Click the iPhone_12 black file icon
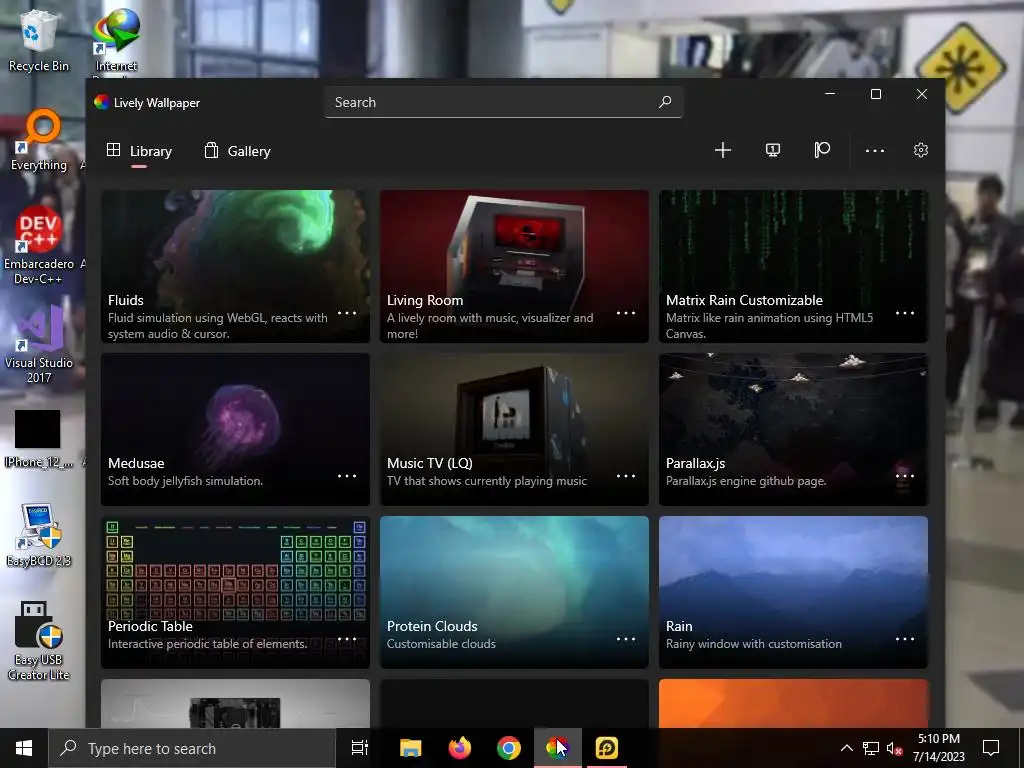1024x768 pixels. (38, 438)
